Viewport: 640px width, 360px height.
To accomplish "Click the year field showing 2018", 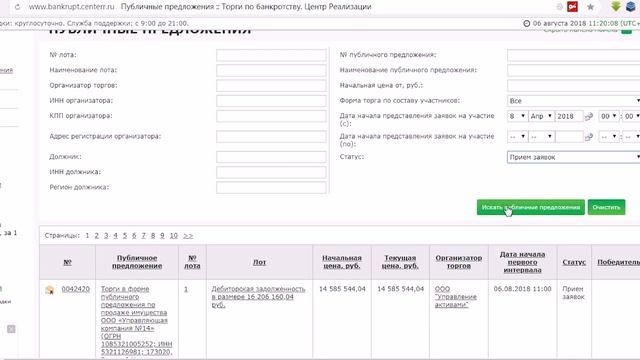I will 569,116.
